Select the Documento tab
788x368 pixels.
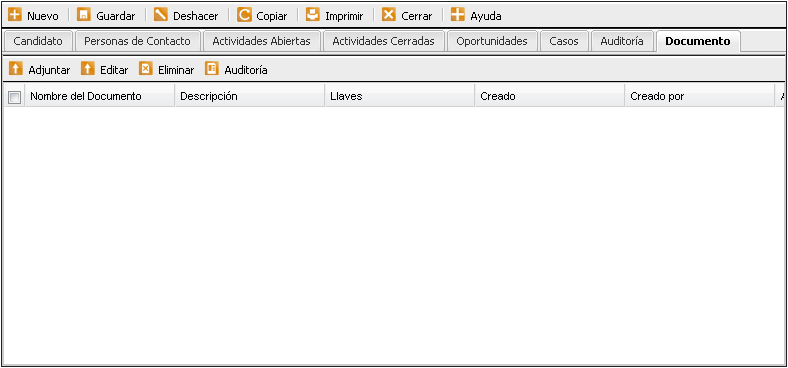[x=698, y=41]
